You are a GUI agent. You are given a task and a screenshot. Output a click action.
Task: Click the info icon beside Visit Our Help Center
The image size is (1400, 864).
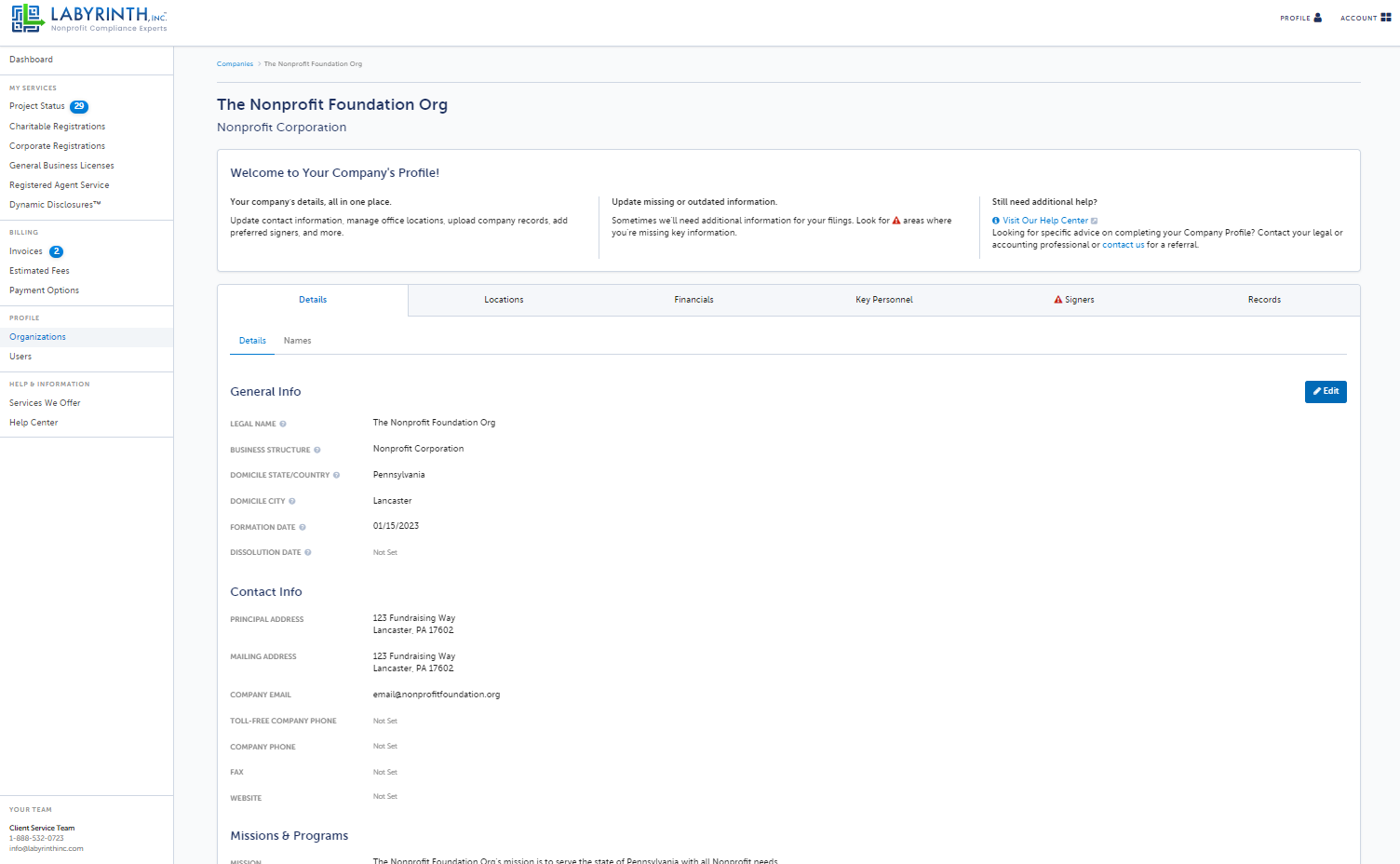996,221
